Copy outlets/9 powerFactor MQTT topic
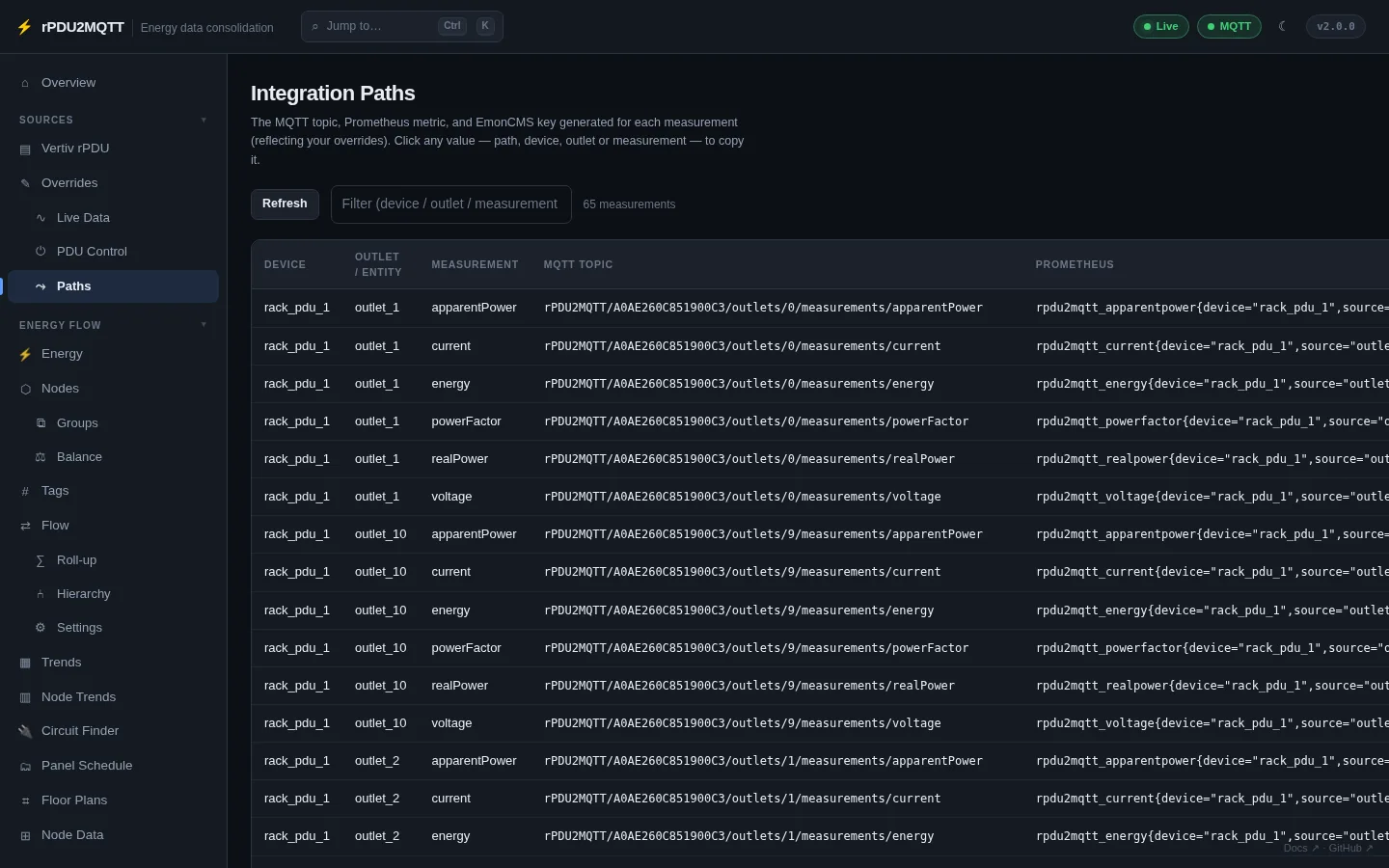The width and height of the screenshot is (1389, 868). point(756,647)
